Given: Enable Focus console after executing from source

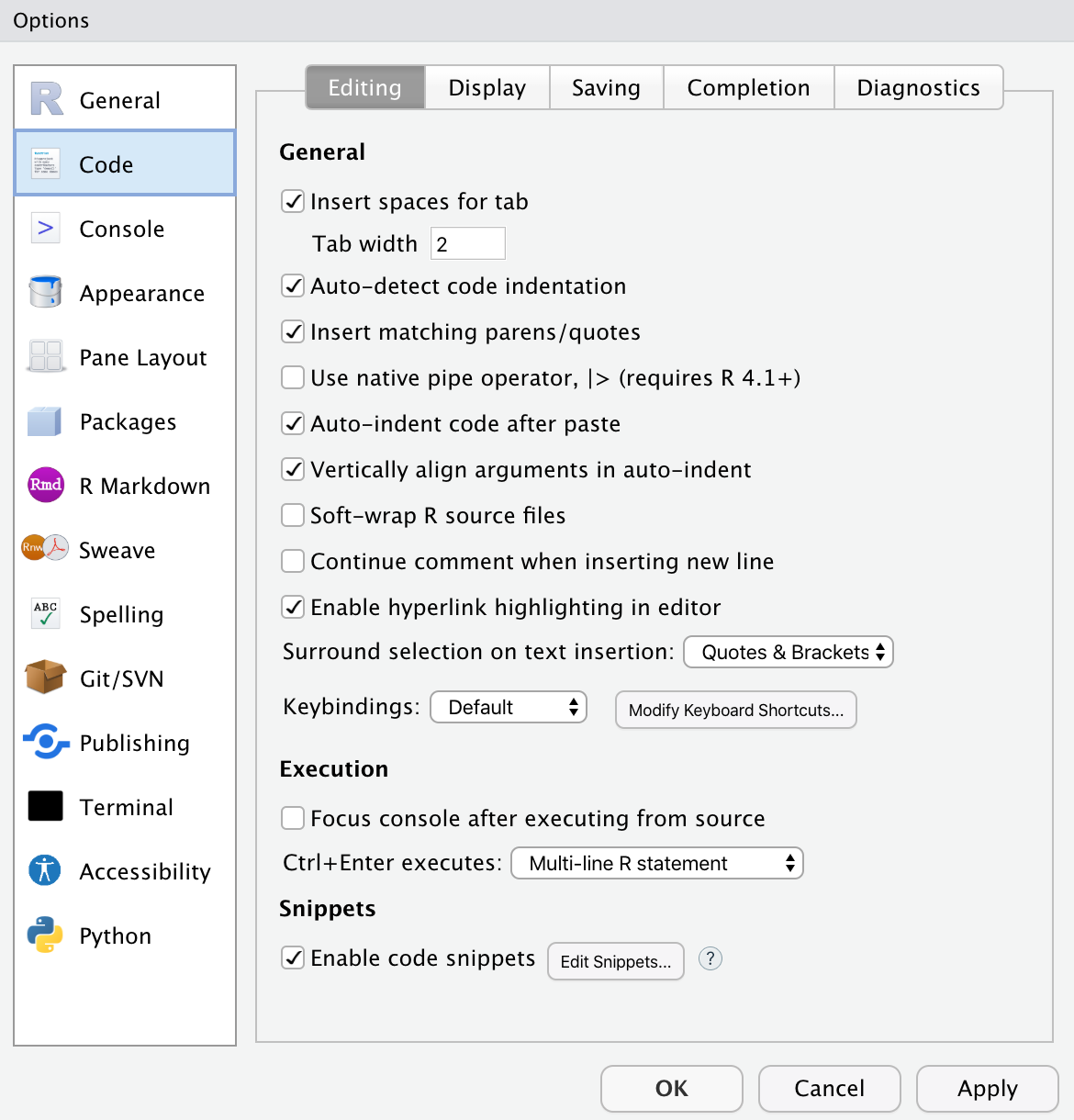Looking at the screenshot, I should (x=293, y=818).
